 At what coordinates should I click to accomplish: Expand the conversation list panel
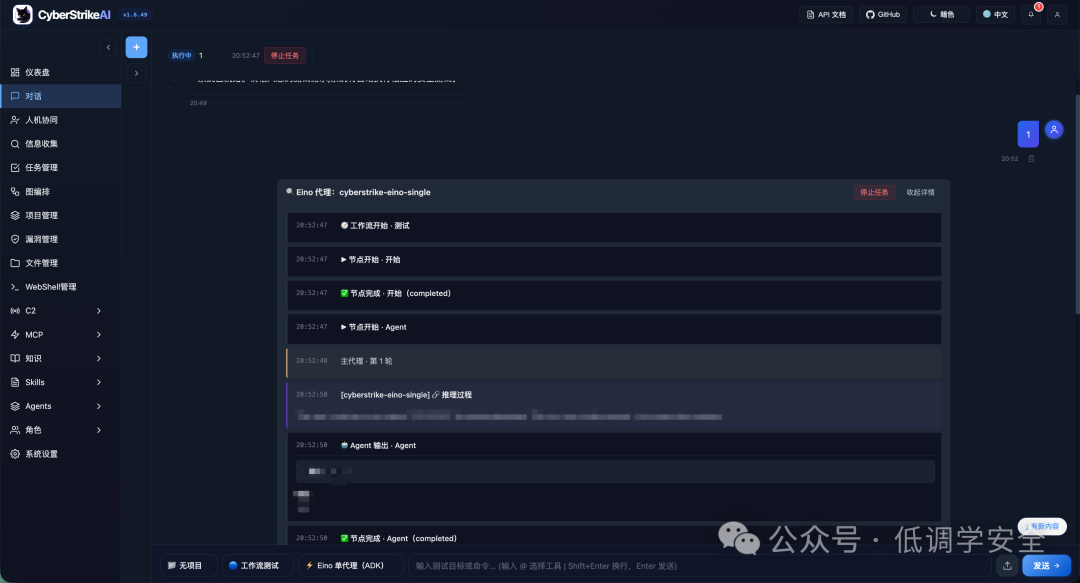point(136,73)
